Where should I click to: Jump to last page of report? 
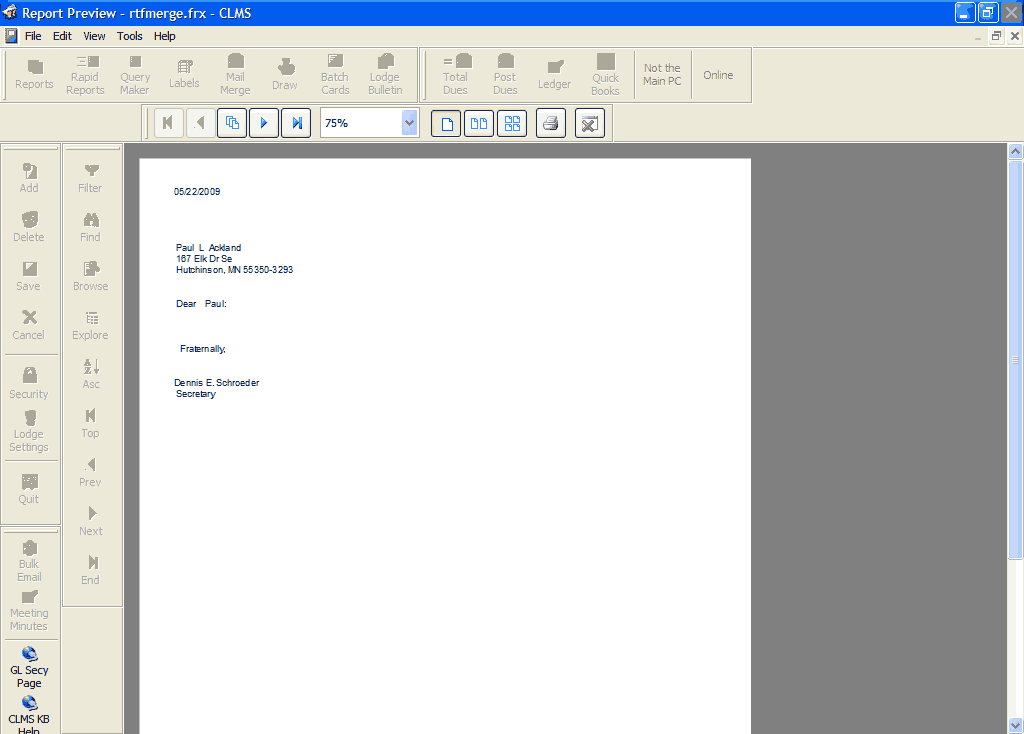pyautogui.click(x=297, y=123)
